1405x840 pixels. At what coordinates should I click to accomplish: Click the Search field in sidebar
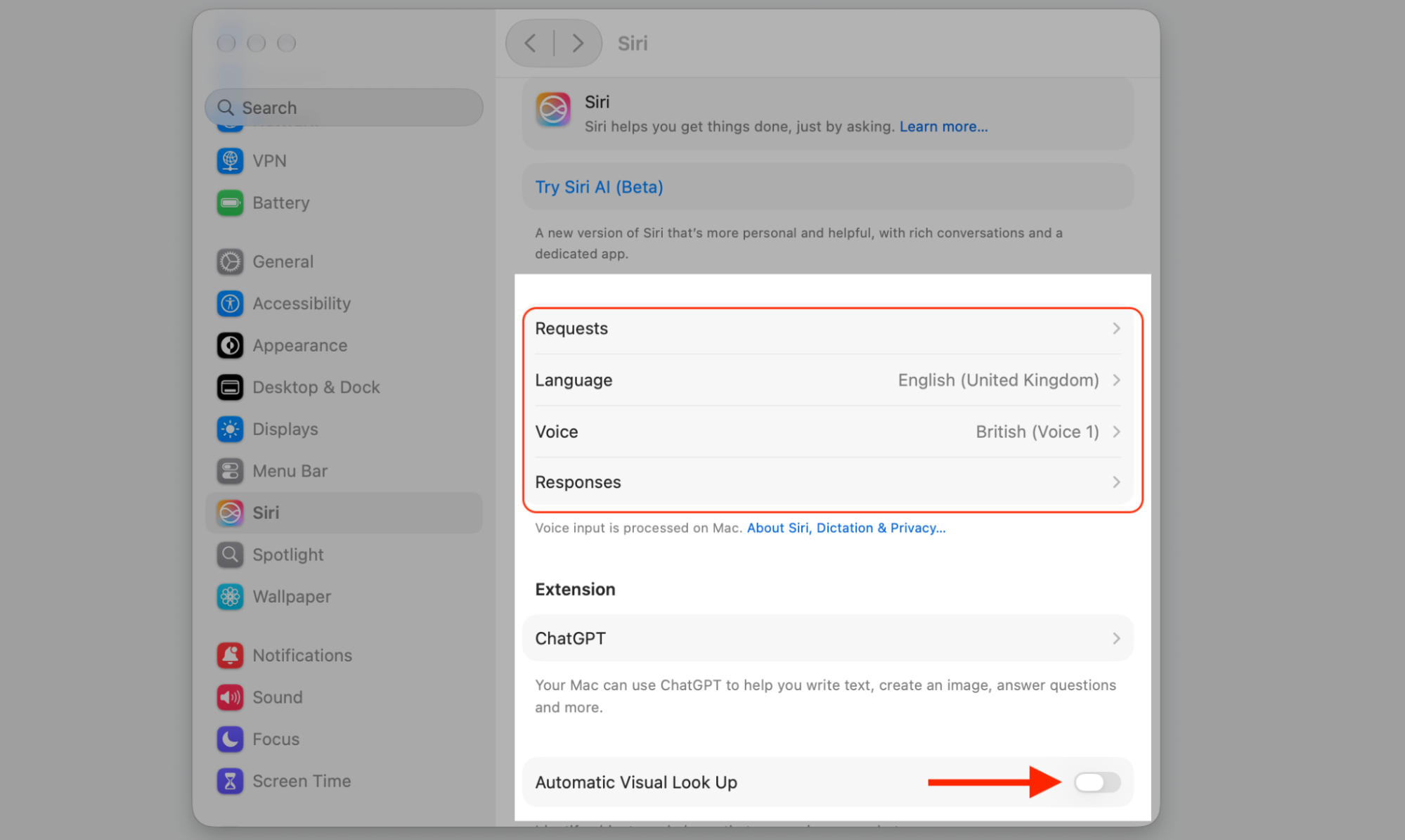click(344, 108)
